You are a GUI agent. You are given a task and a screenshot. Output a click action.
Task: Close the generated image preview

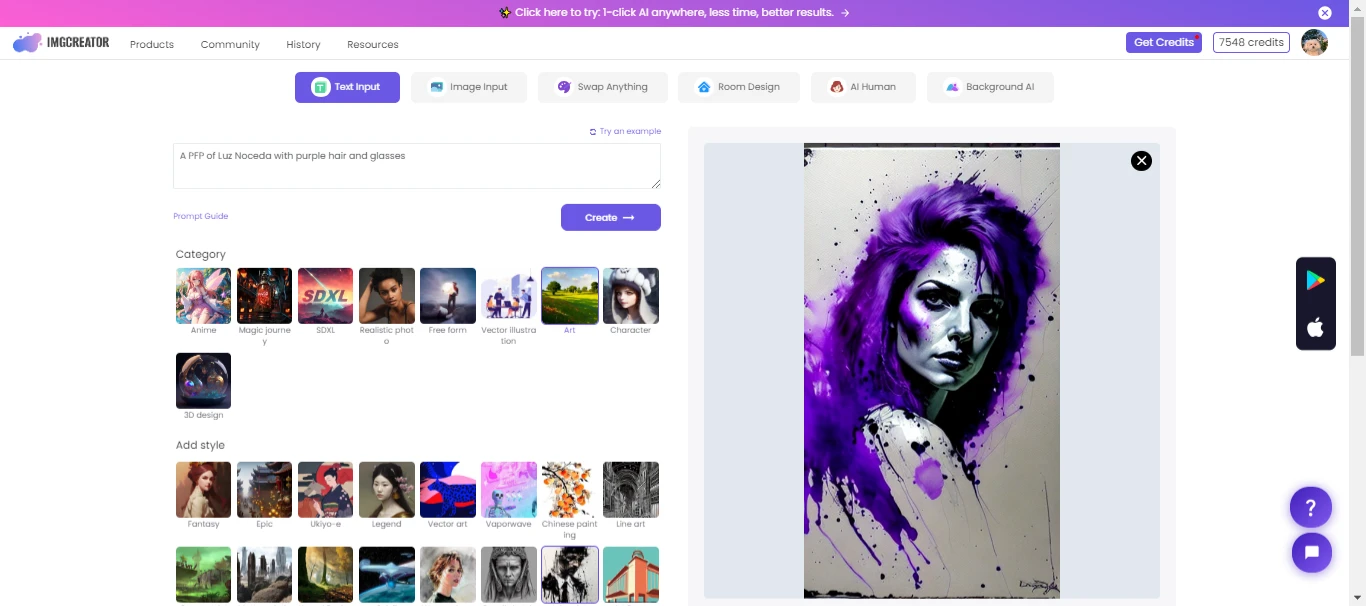click(x=1141, y=161)
